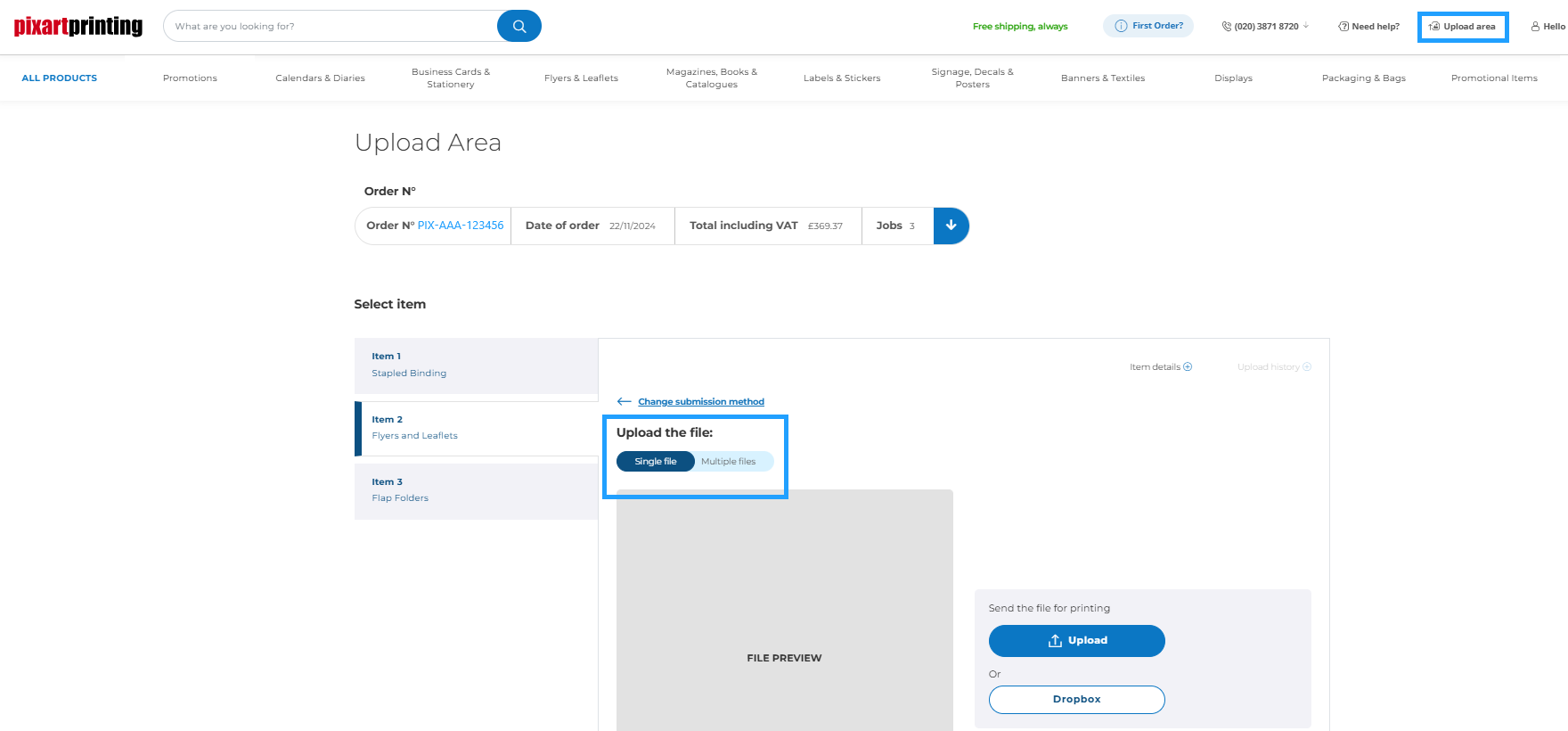Click the Upload history plus icon

[x=1307, y=366]
